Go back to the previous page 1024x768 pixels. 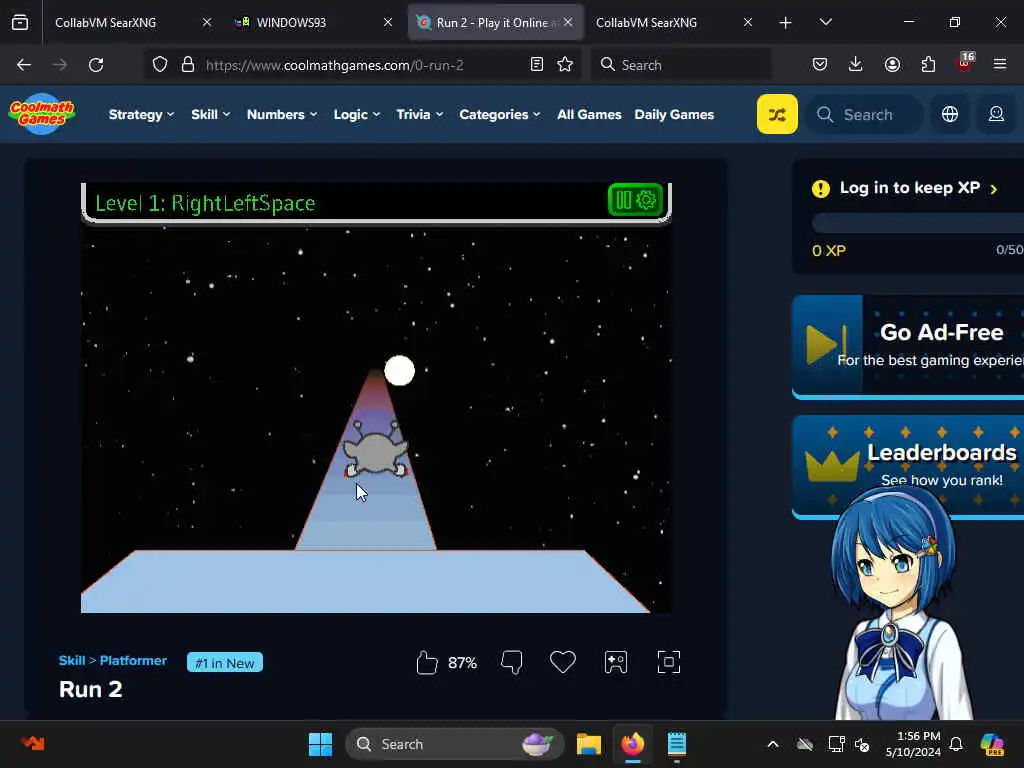click(x=24, y=65)
